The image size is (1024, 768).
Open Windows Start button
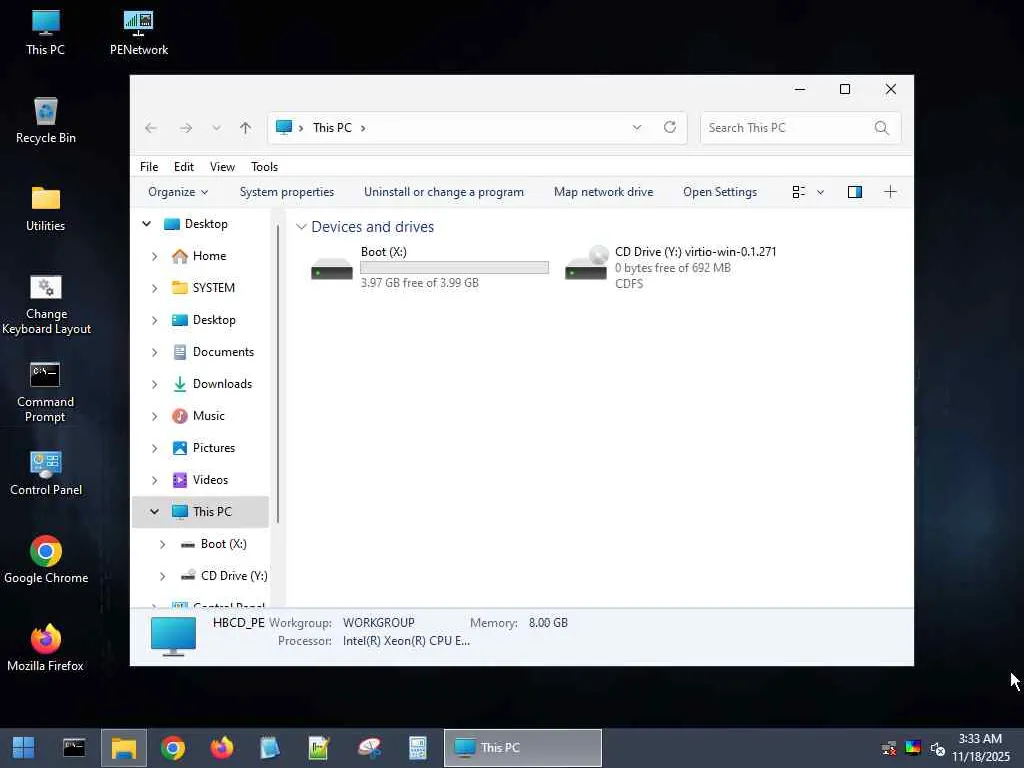24,748
